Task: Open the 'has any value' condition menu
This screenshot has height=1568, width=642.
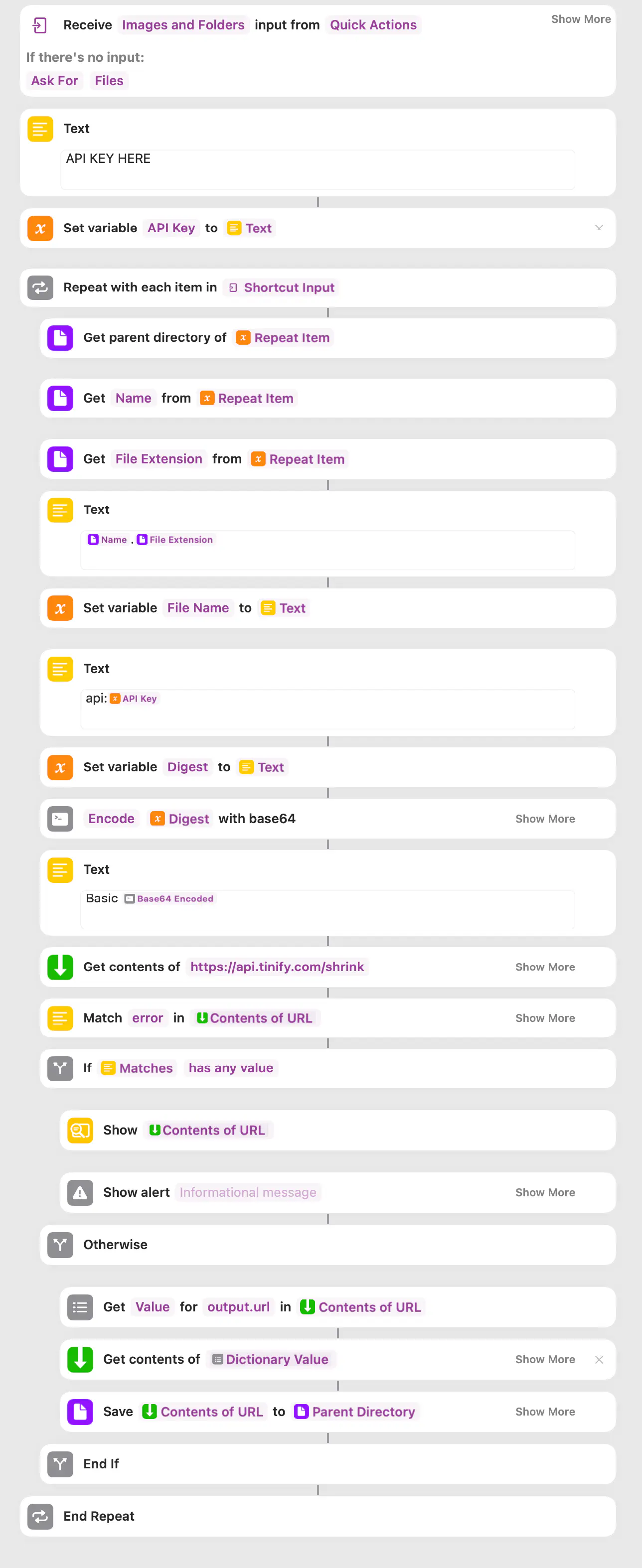Action: pyautogui.click(x=231, y=1068)
